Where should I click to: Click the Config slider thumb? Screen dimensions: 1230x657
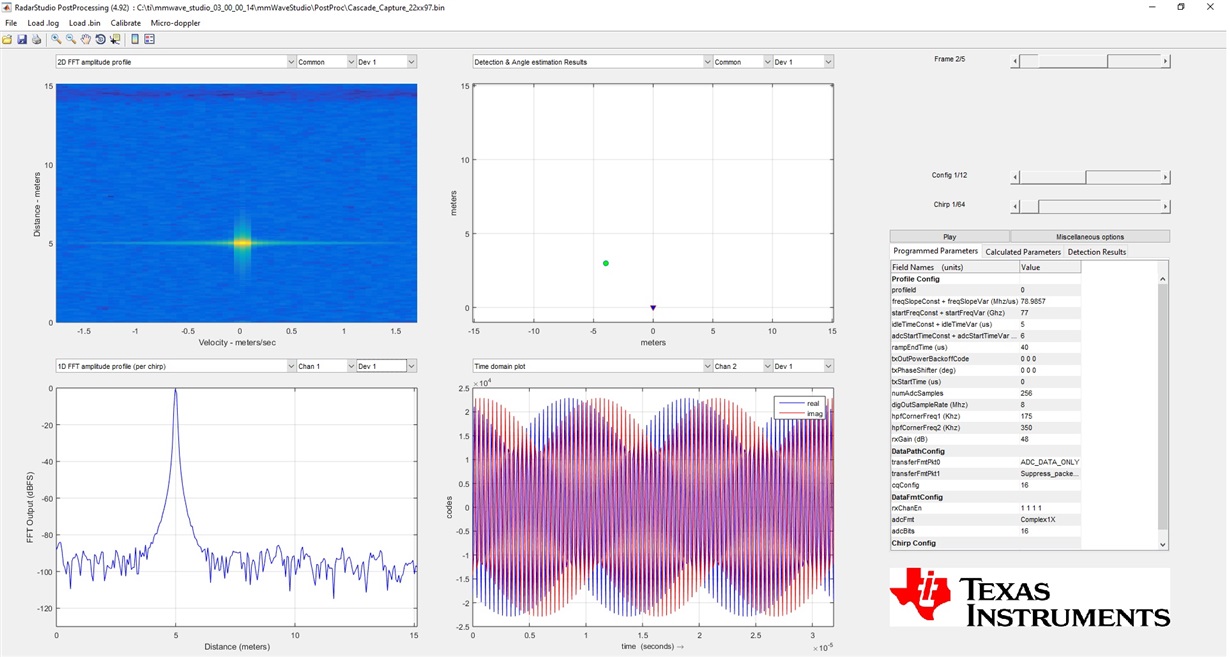click(1053, 177)
